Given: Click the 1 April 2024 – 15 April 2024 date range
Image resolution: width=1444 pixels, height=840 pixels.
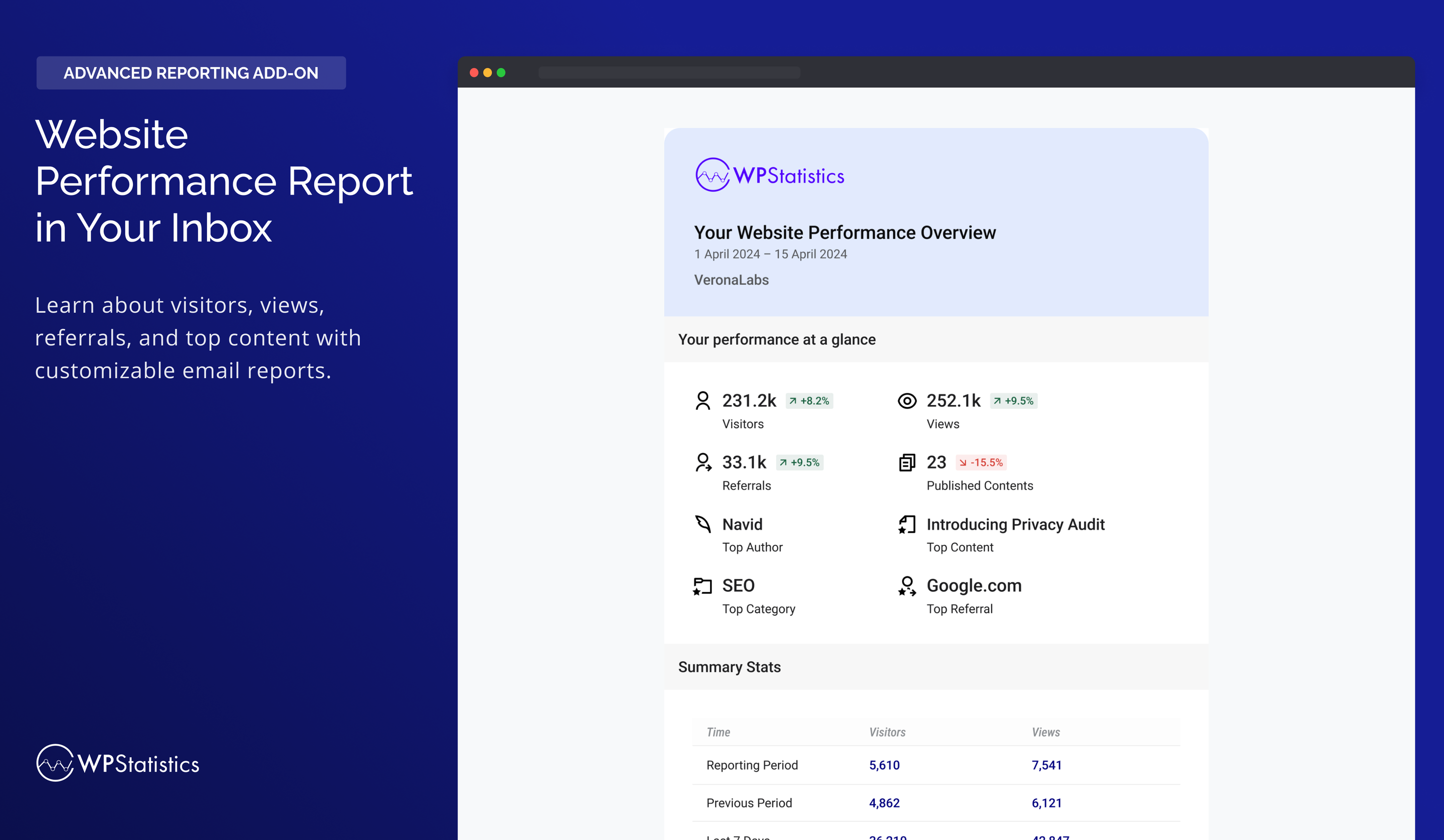Looking at the screenshot, I should [x=770, y=254].
